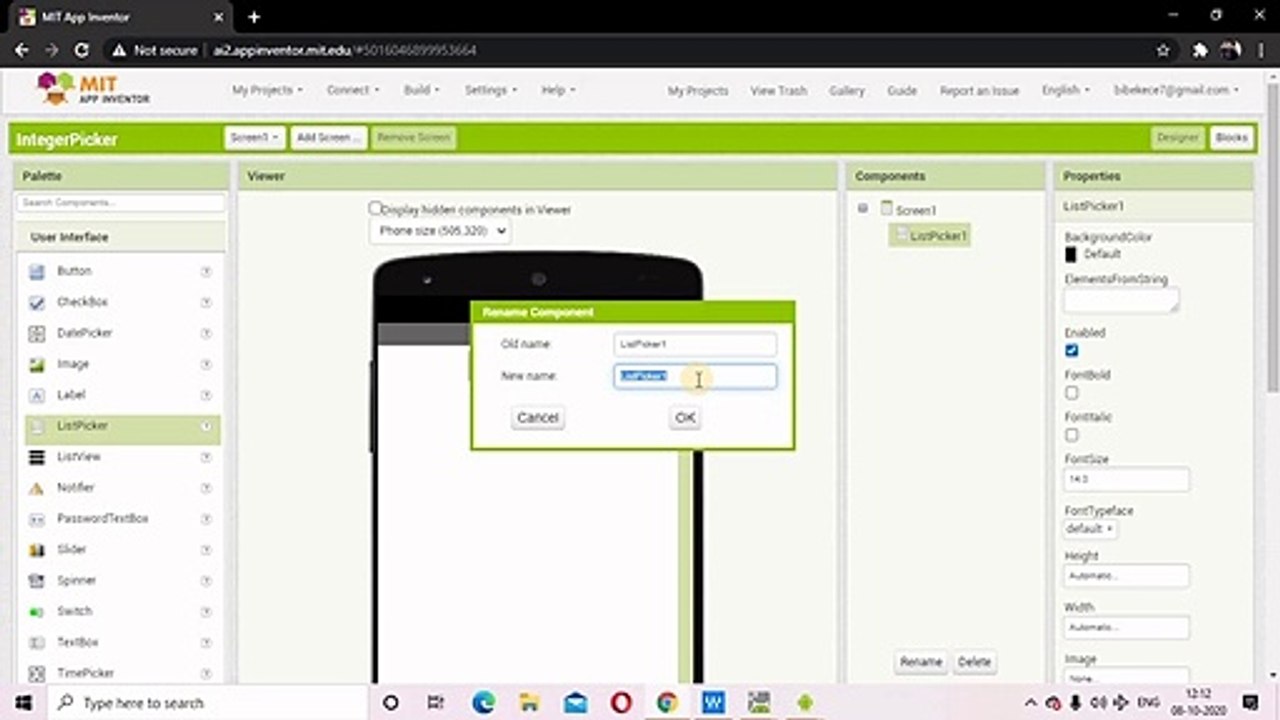Click the New name text field
This screenshot has width=1280, height=720.
point(695,376)
